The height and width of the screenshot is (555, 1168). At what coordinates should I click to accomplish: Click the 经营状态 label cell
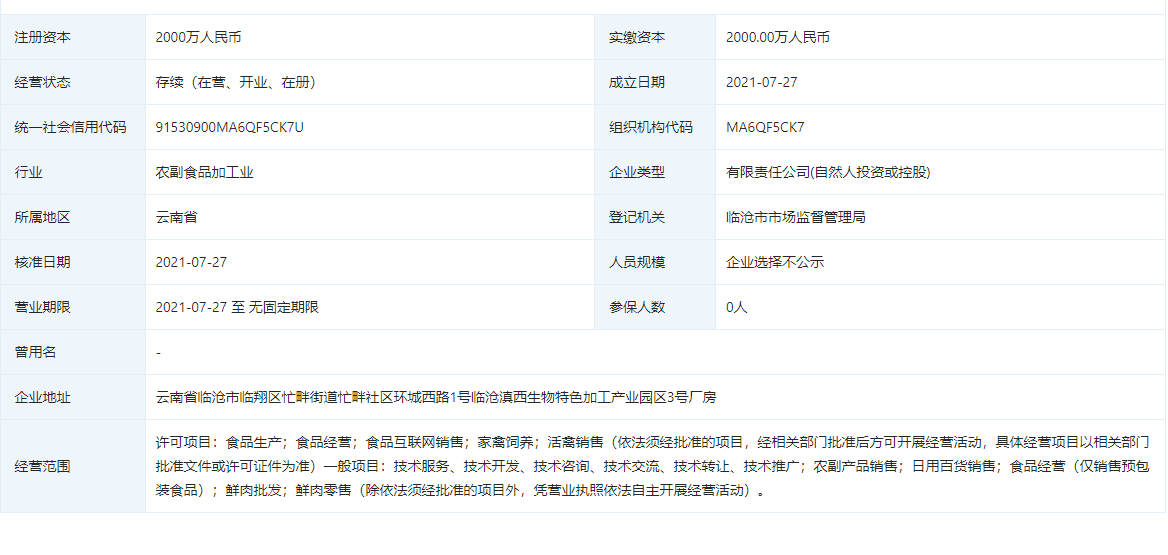(x=73, y=82)
